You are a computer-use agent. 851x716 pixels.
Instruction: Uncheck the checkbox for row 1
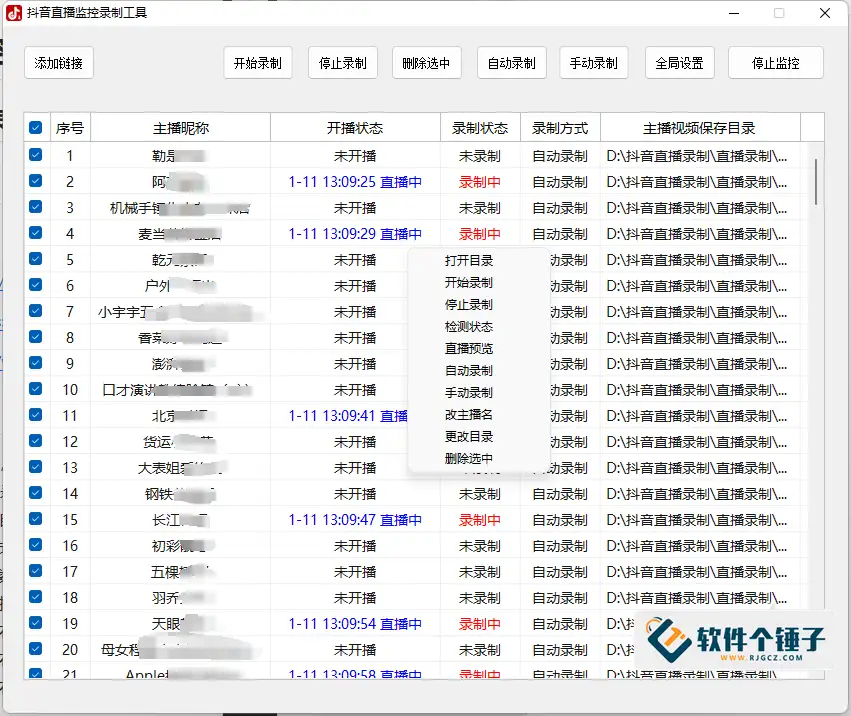36,155
